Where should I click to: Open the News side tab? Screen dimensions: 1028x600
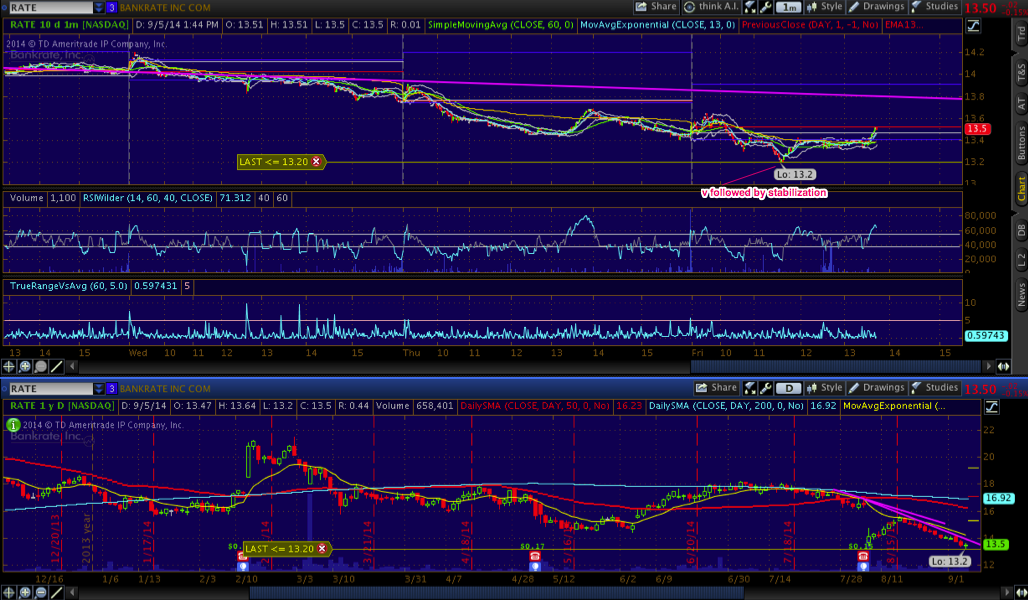coord(1020,294)
